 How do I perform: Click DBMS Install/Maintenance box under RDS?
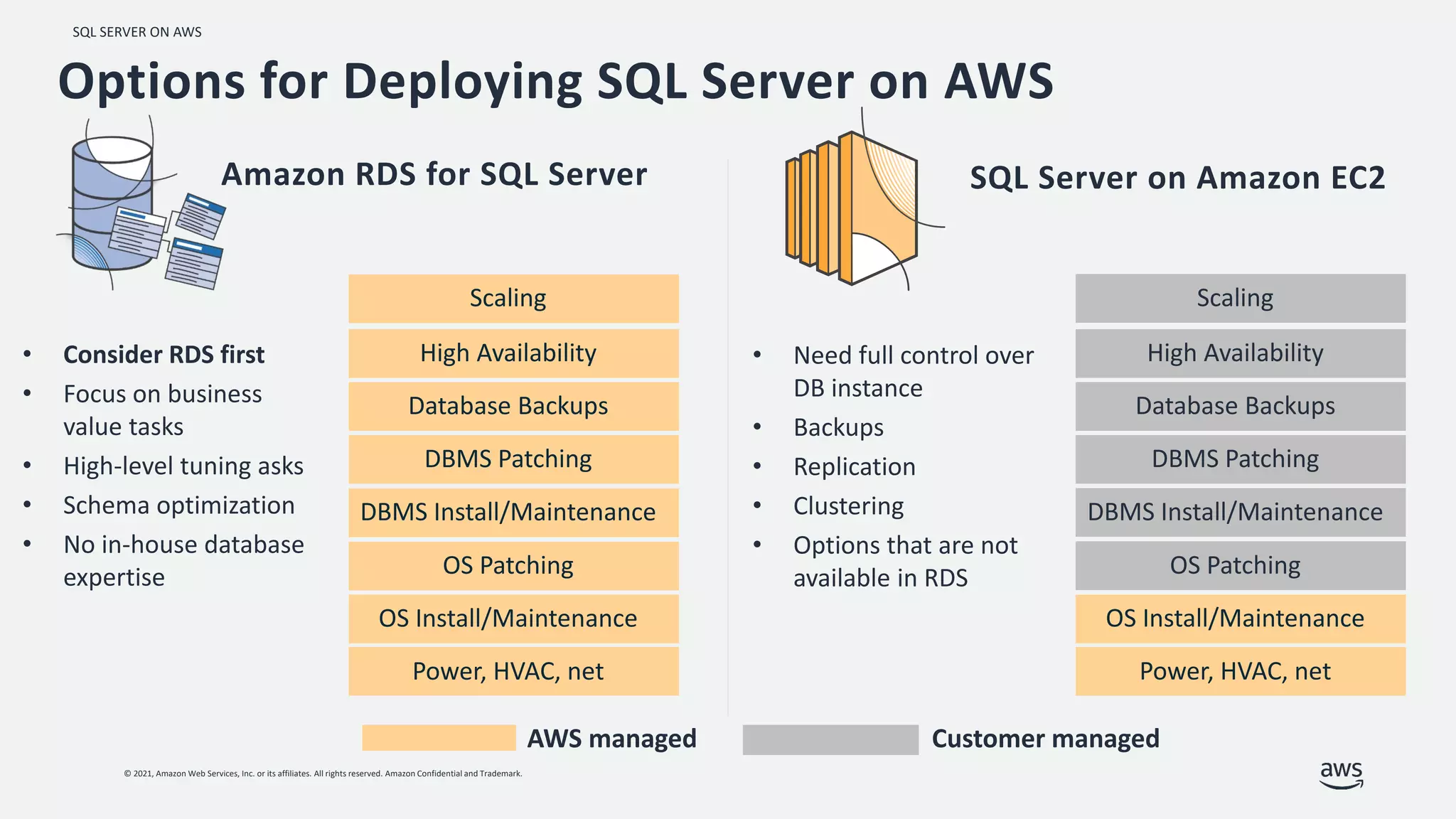[513, 513]
